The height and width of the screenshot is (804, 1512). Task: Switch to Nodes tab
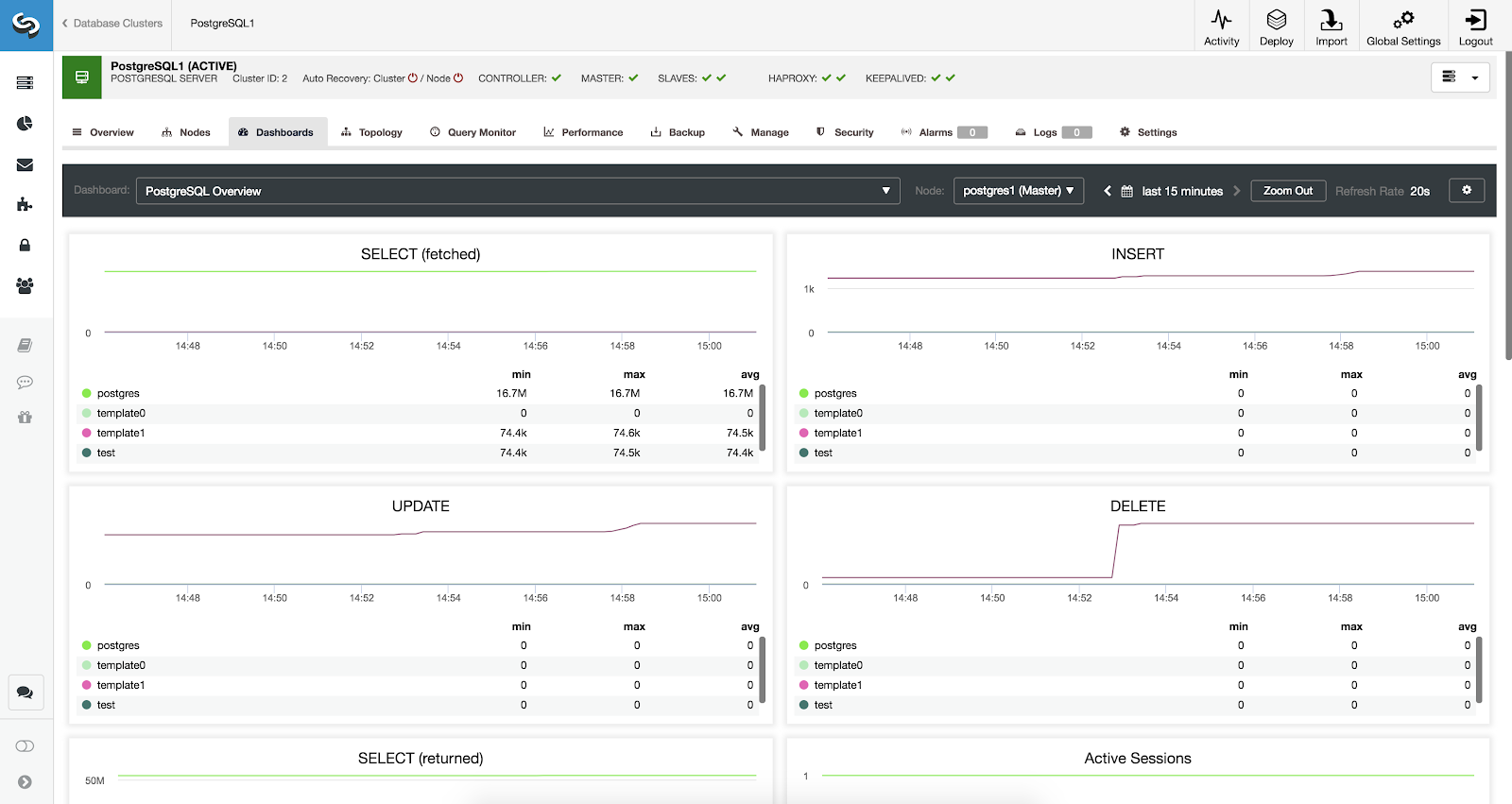186,132
